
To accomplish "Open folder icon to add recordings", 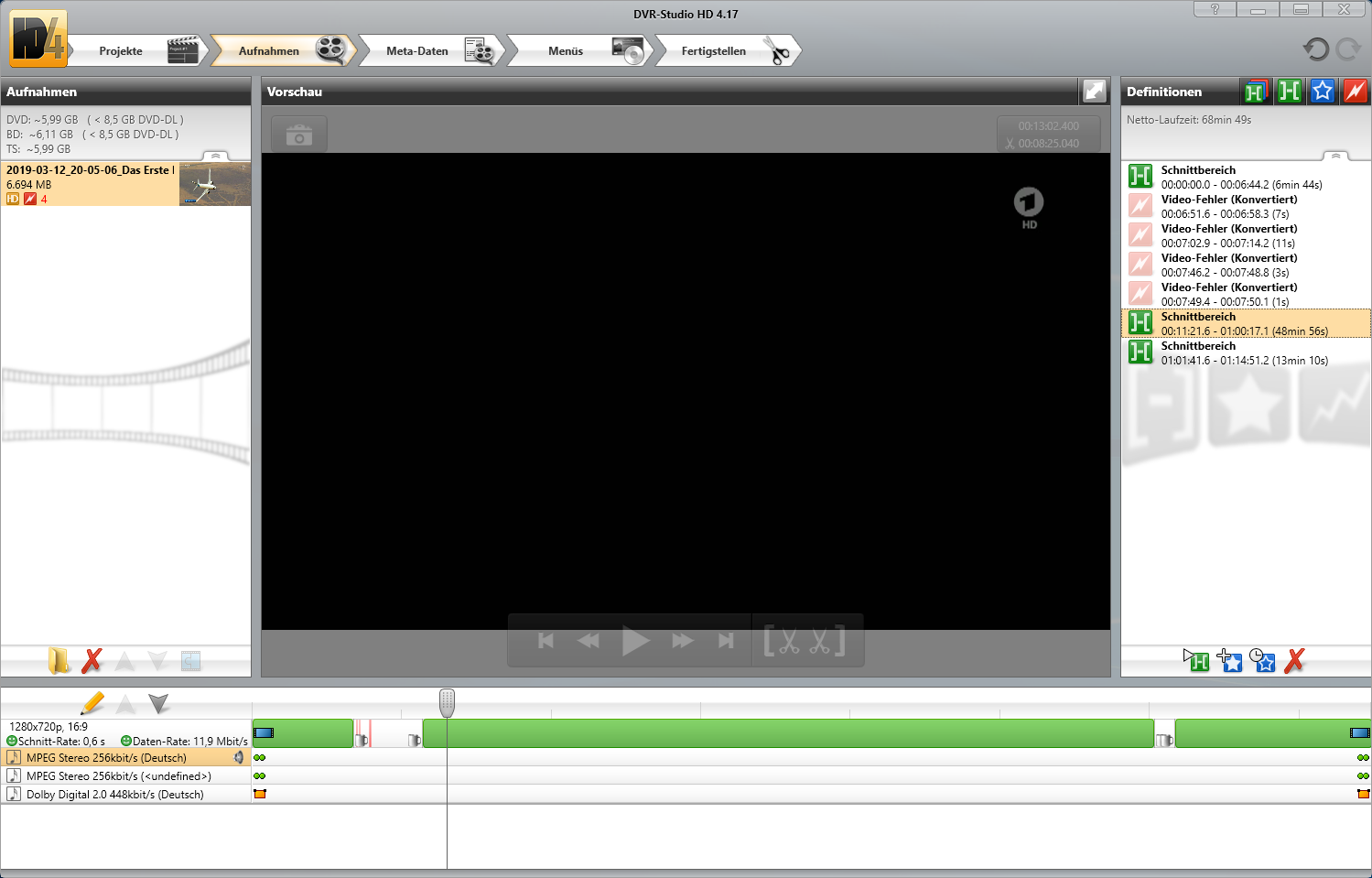I will point(59,660).
